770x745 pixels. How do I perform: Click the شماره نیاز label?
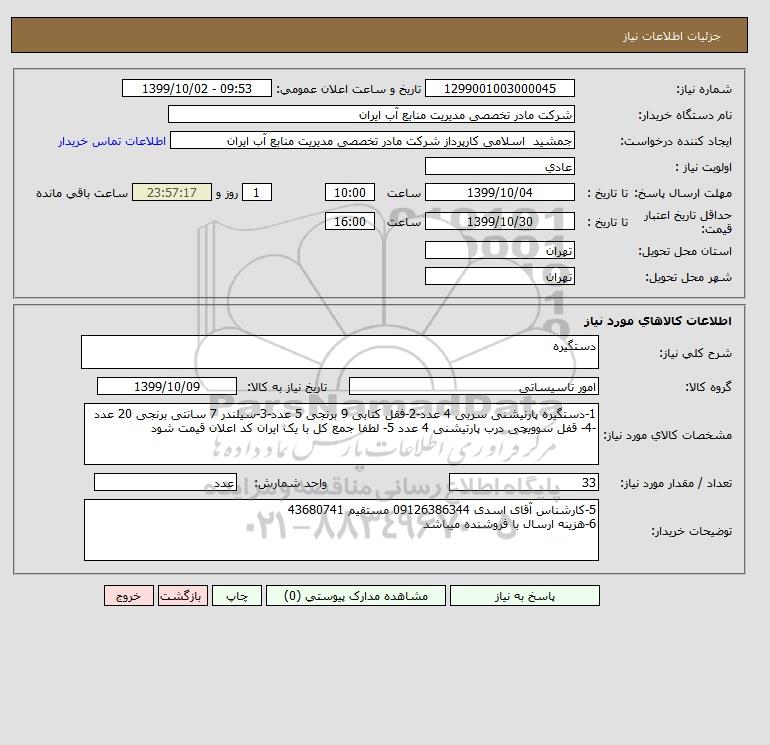[x=704, y=89]
